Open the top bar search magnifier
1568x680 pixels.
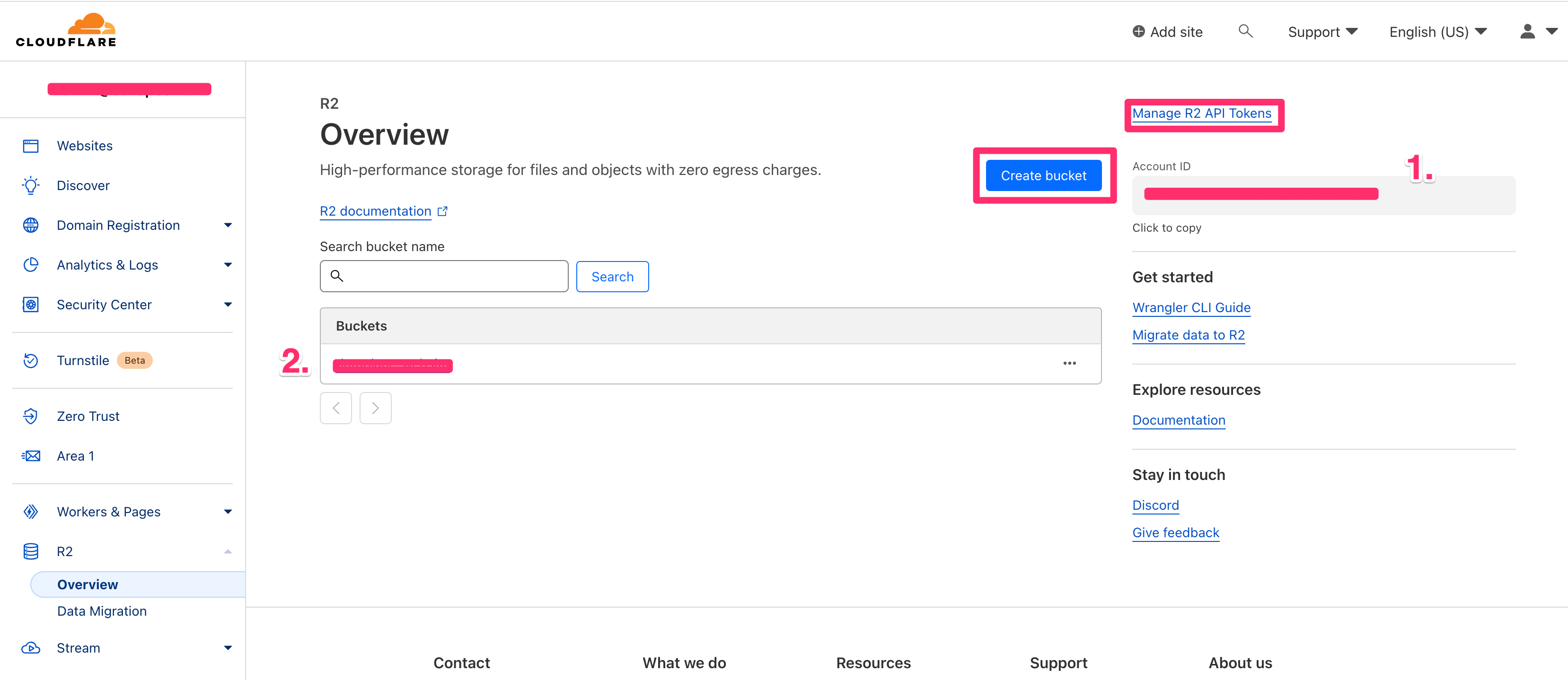coord(1245,30)
